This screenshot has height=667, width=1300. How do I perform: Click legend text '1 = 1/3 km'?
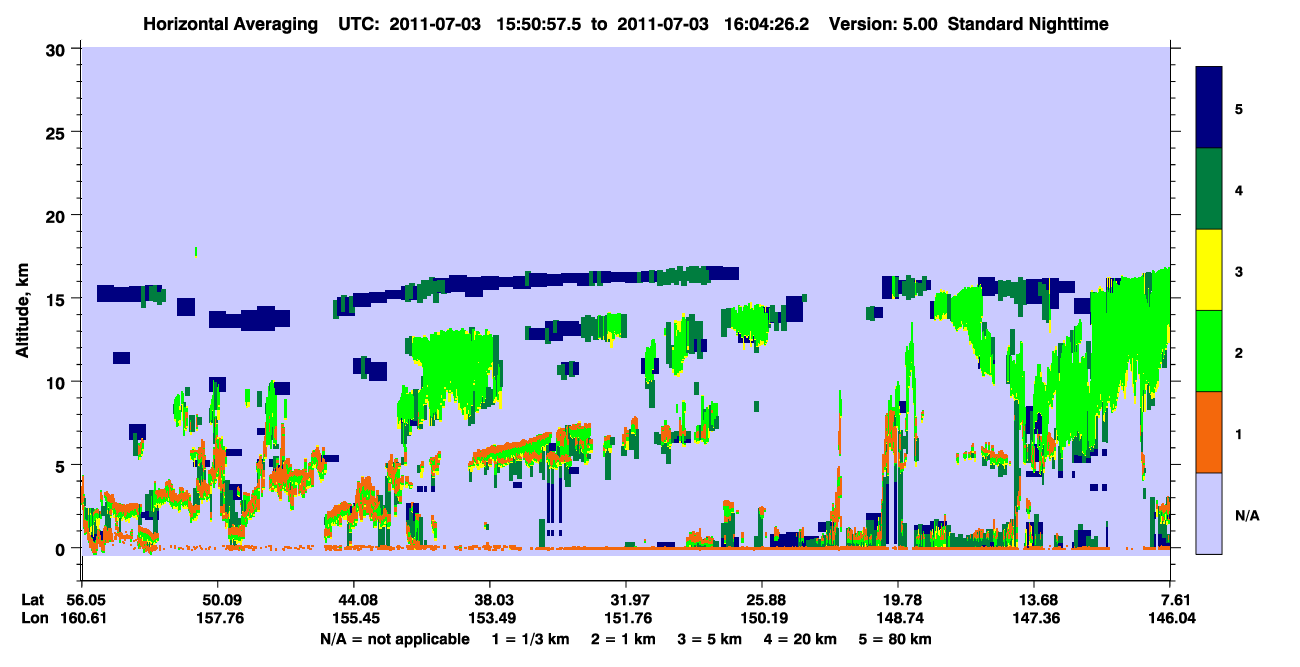click(x=531, y=638)
